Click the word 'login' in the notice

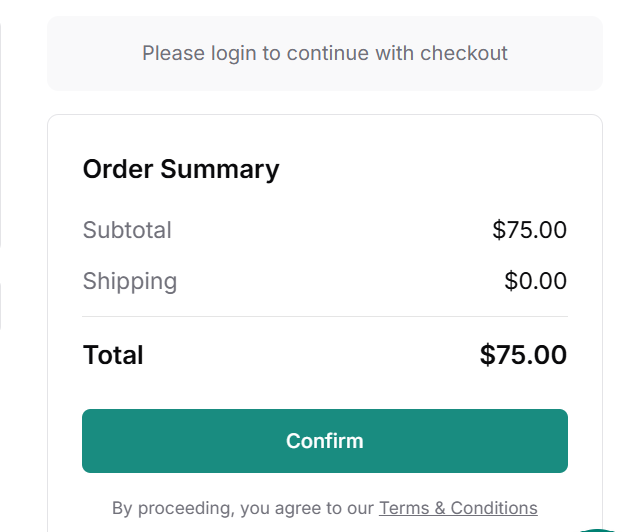click(234, 53)
